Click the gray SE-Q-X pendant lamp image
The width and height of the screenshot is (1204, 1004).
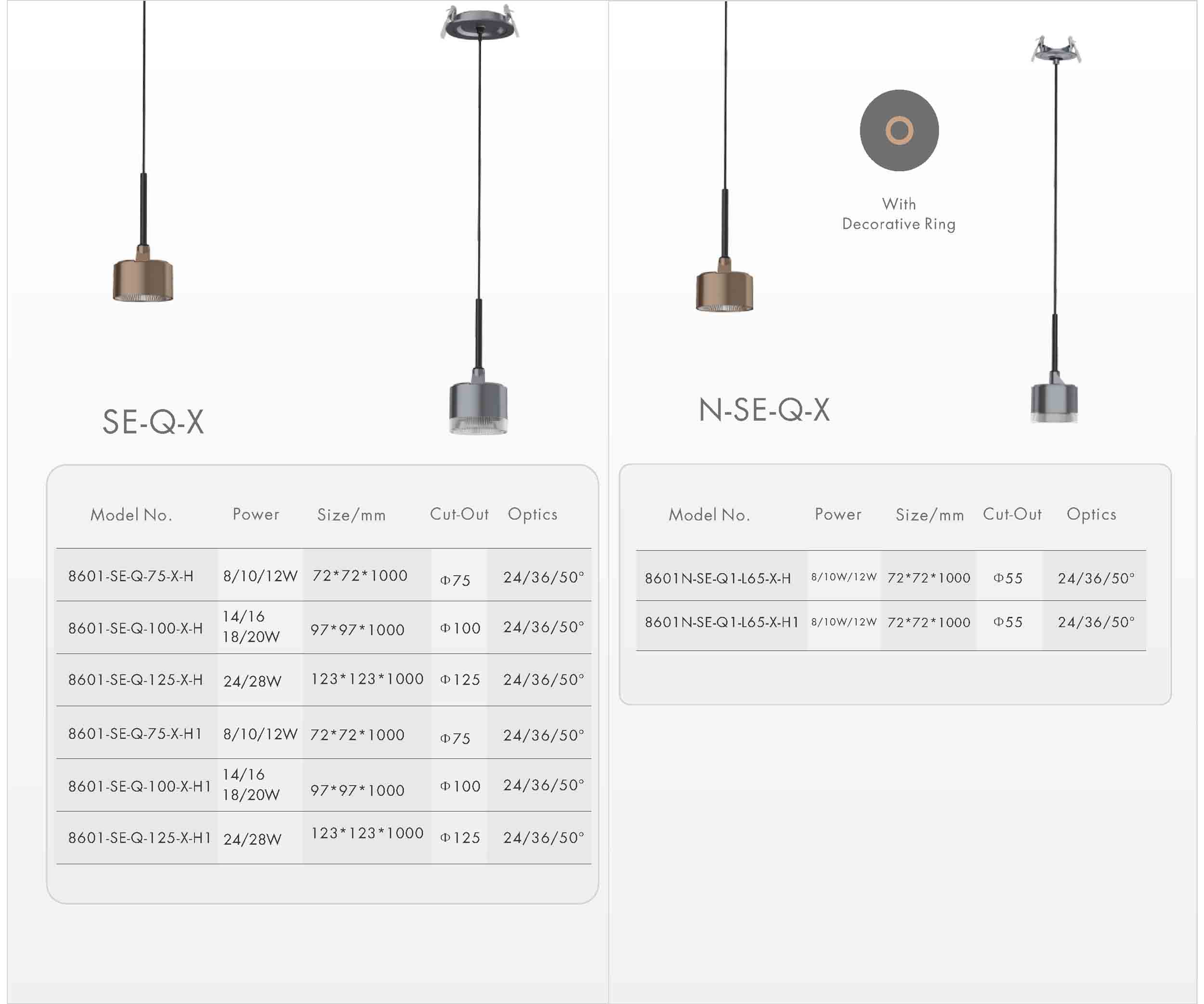478,407
